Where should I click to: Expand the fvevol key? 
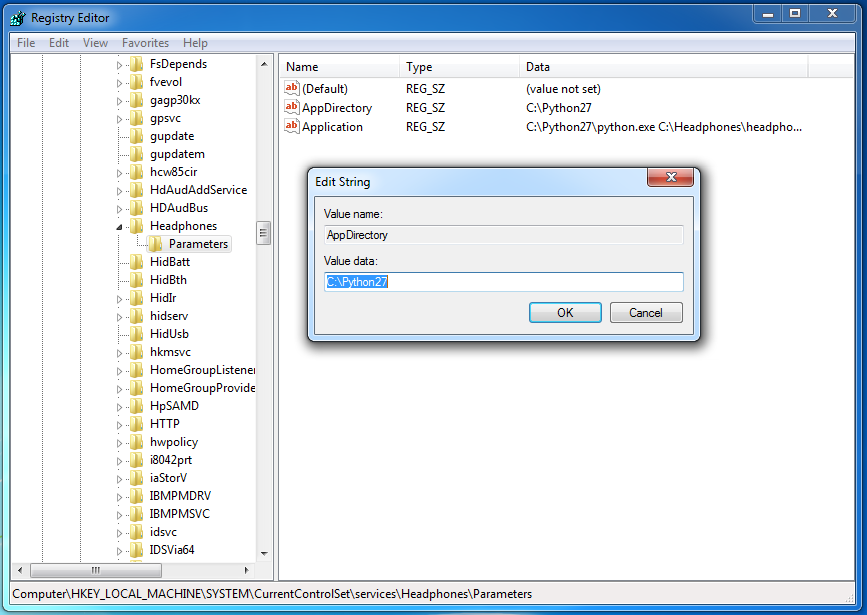click(119, 83)
